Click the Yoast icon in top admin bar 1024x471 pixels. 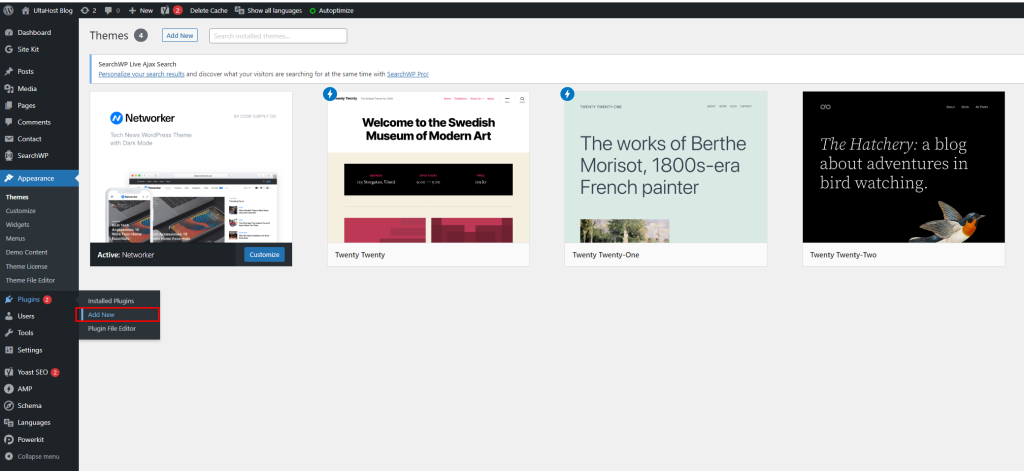[165, 9]
